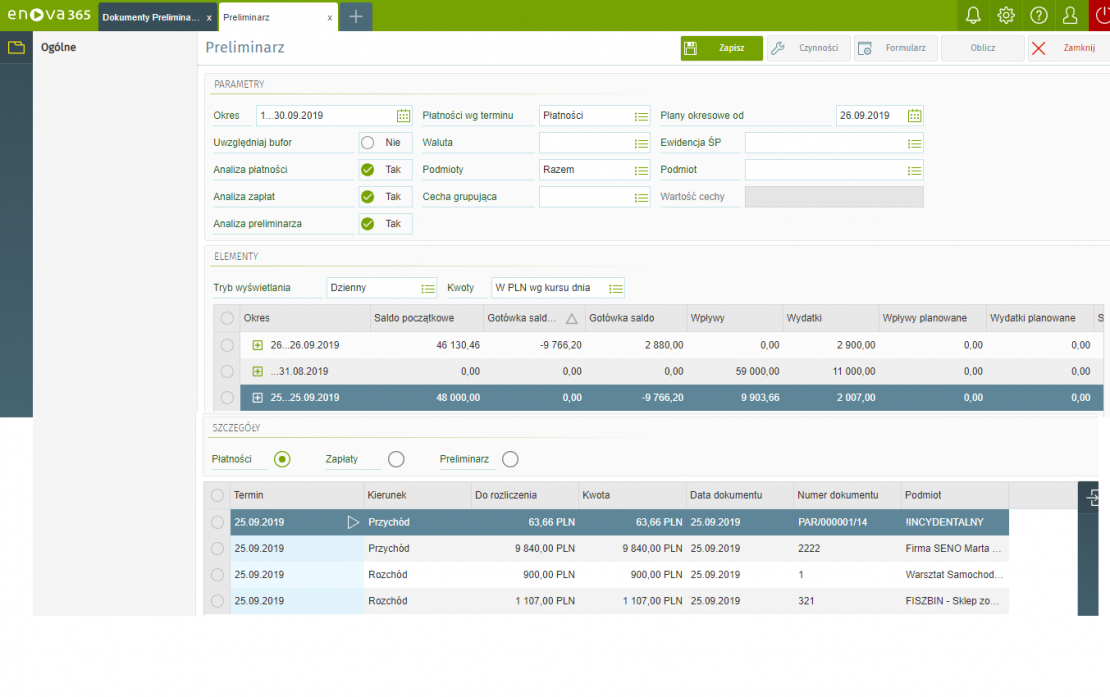Select the Zapłaty radio button
The width and height of the screenshot is (1110, 697).
(396, 459)
